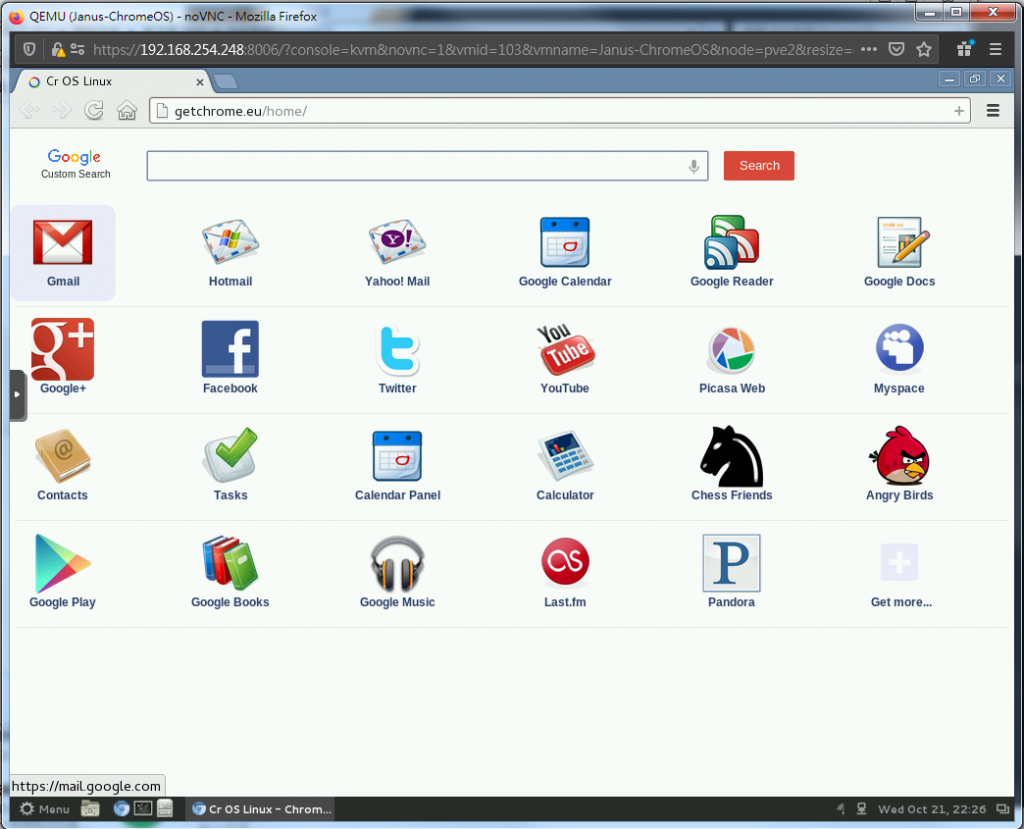Open the Google Books app icon

coord(230,562)
